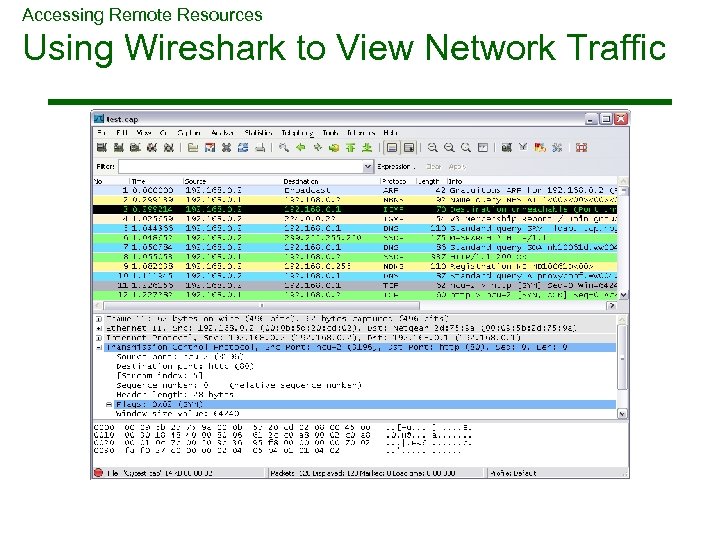Sort by the Destination column header

[332, 181]
